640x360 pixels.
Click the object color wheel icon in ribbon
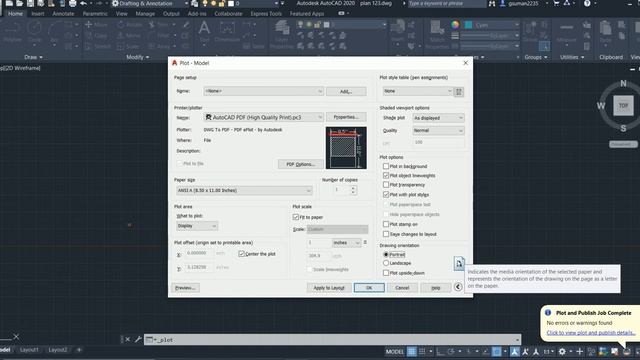[x=455, y=25]
